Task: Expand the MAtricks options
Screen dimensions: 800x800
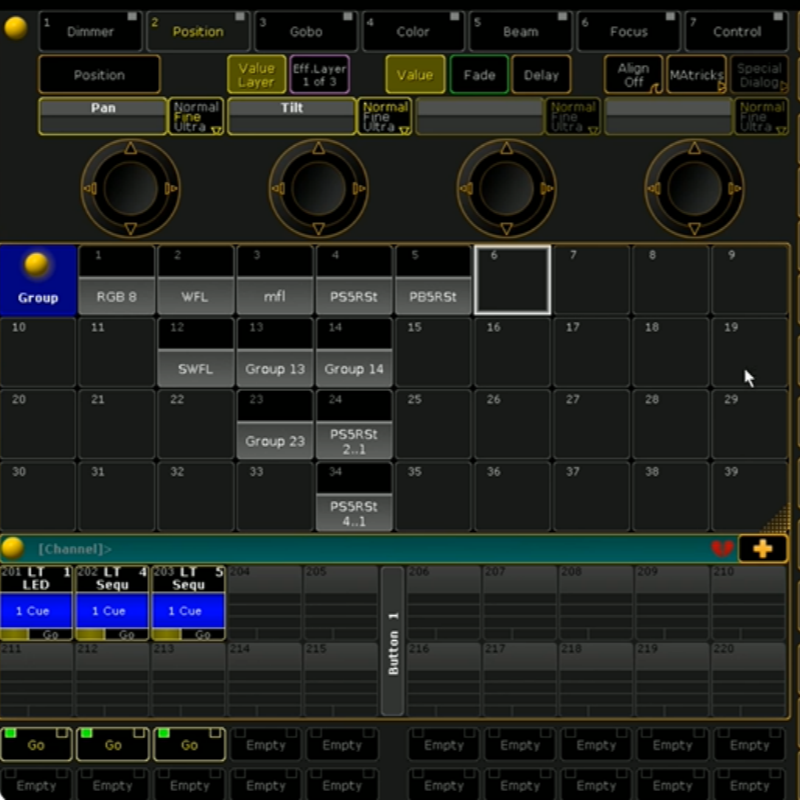Action: tap(696, 75)
